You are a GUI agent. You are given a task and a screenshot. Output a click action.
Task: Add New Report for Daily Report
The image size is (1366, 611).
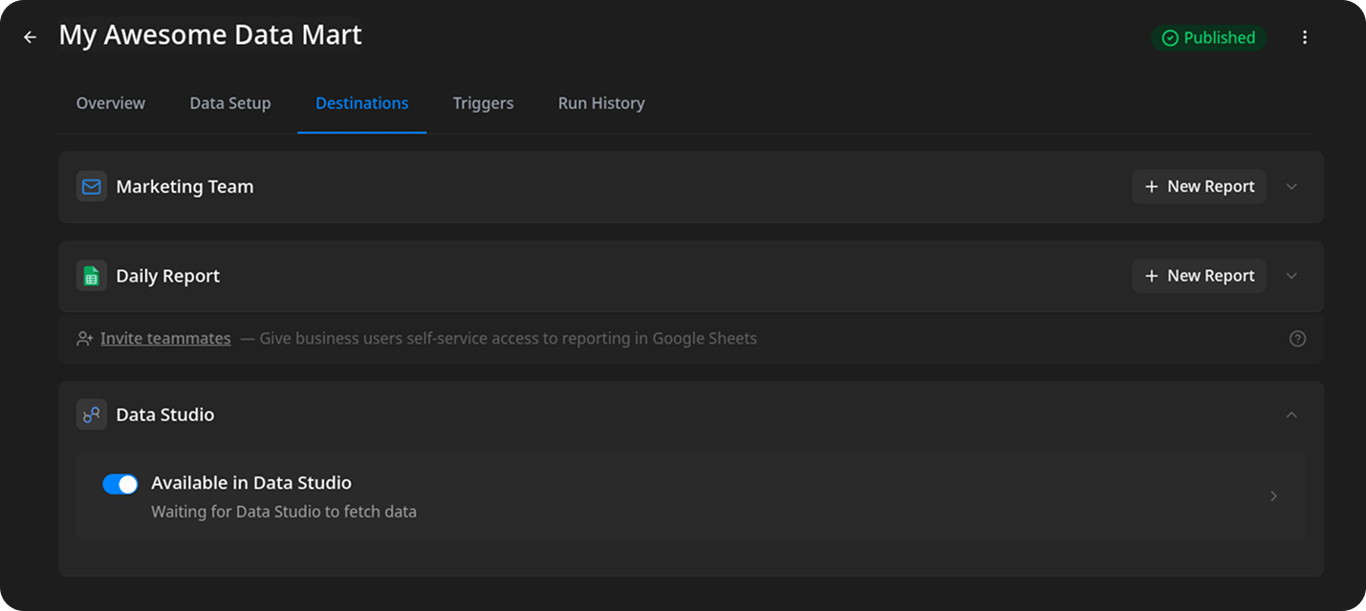[1199, 276]
